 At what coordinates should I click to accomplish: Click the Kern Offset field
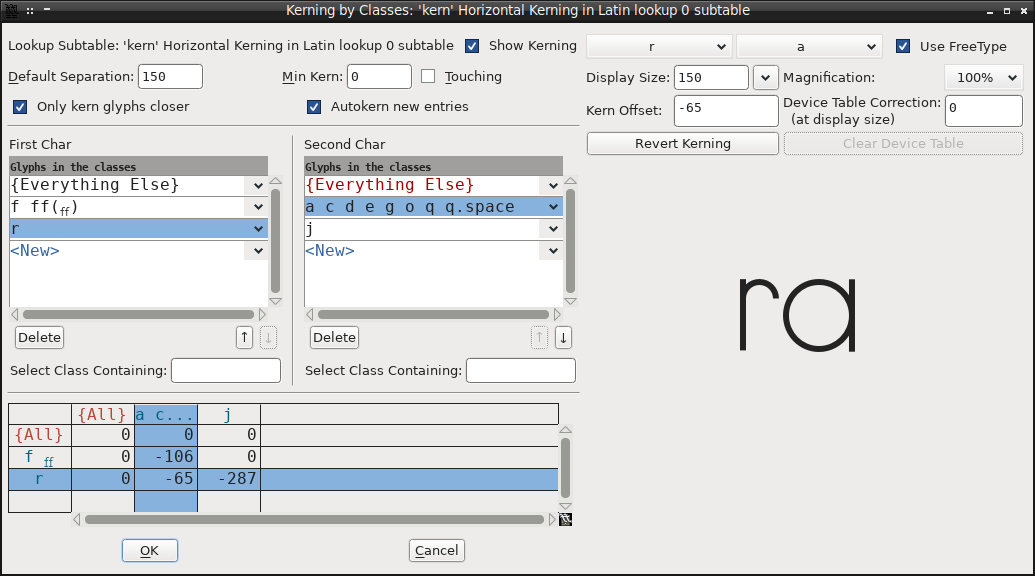click(726, 111)
